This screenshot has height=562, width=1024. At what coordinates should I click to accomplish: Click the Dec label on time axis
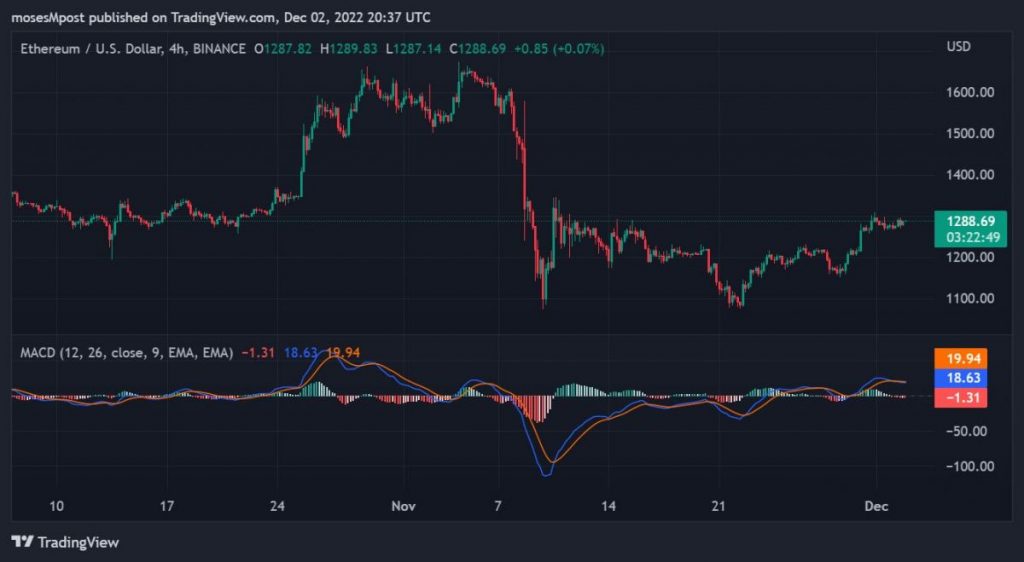tap(875, 507)
